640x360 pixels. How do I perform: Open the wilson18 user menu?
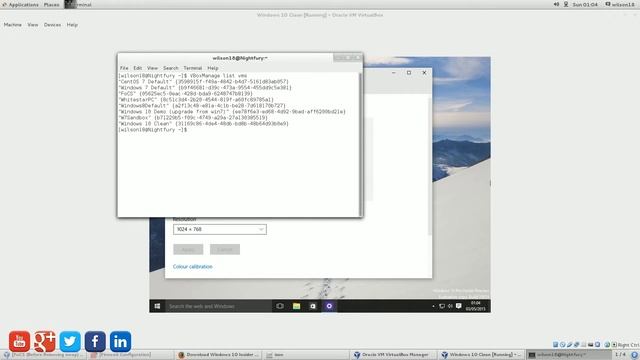point(620,4)
